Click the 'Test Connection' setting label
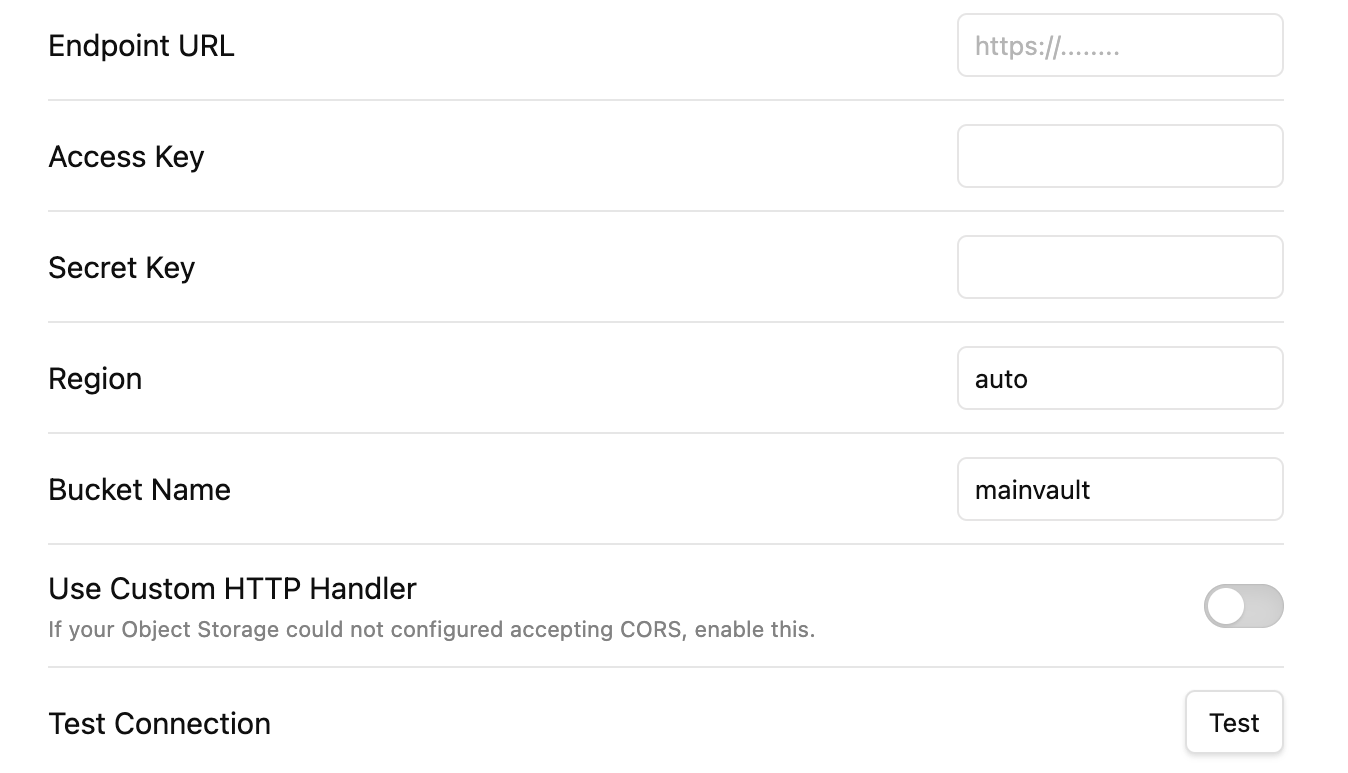 (159, 723)
